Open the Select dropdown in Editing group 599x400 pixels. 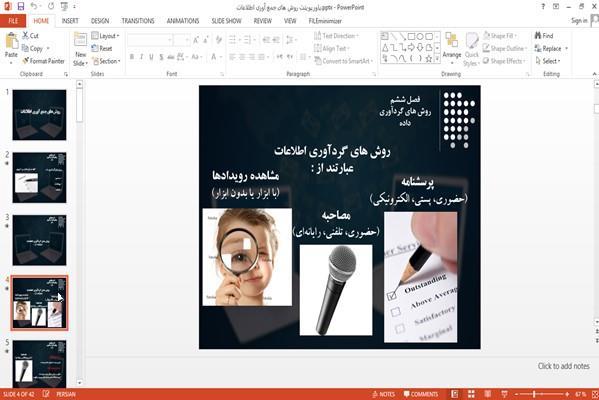(x=548, y=61)
